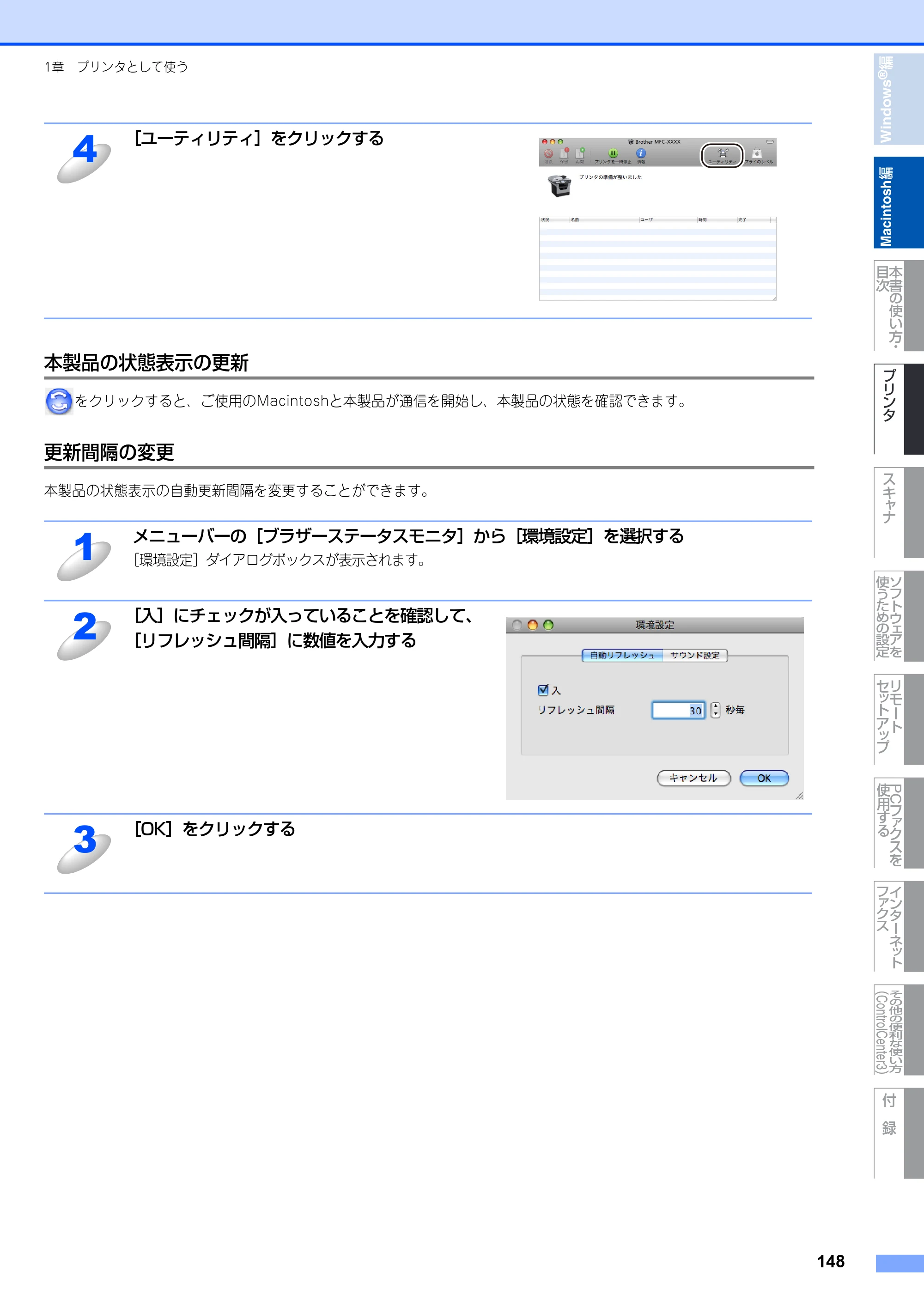Viewport: 924px width, 1308px height.
Task: Click the Supply Levels (サプライのレベル) icon
Action: 758,155
